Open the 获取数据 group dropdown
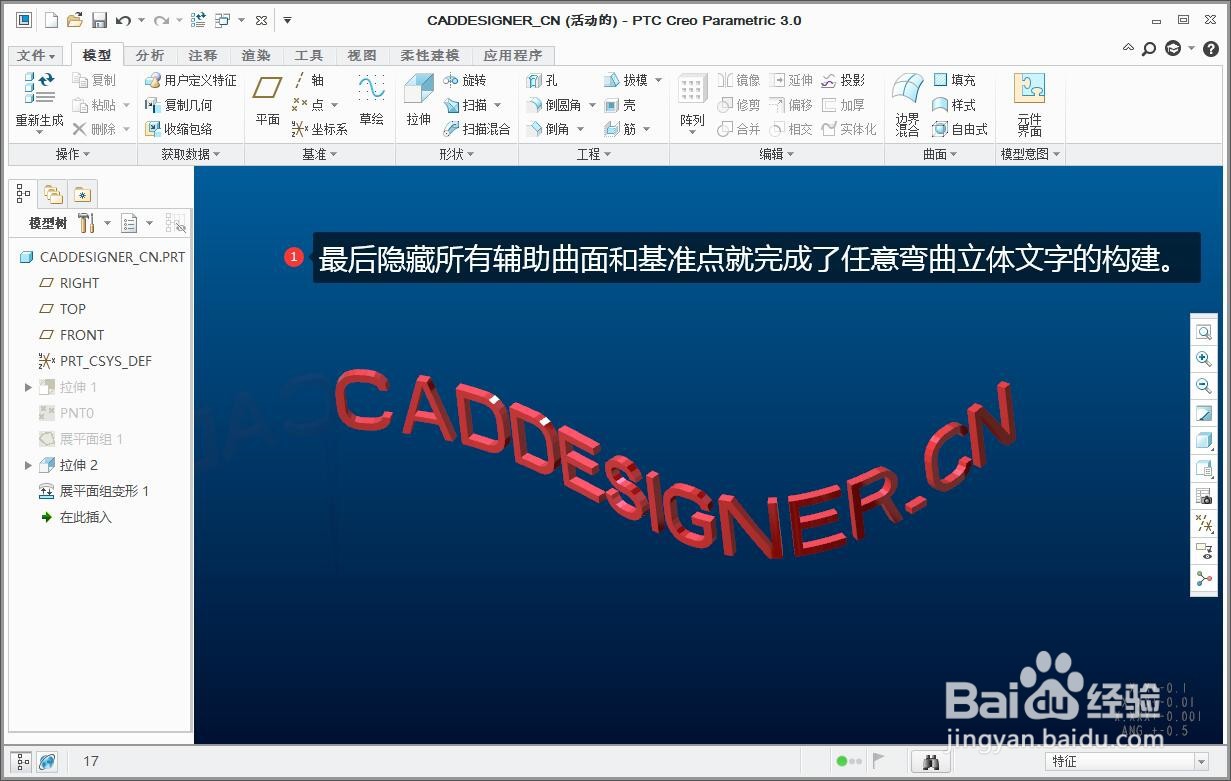1231x781 pixels. [x=190, y=154]
